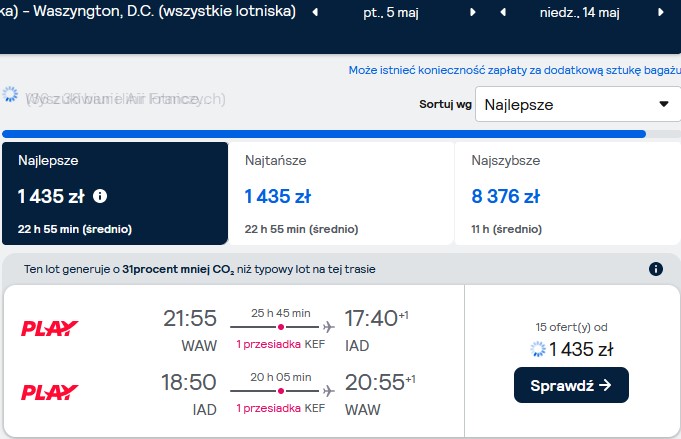Click duration 25 h 45 min
Viewport: 681px width, 439px height.
tap(281, 313)
